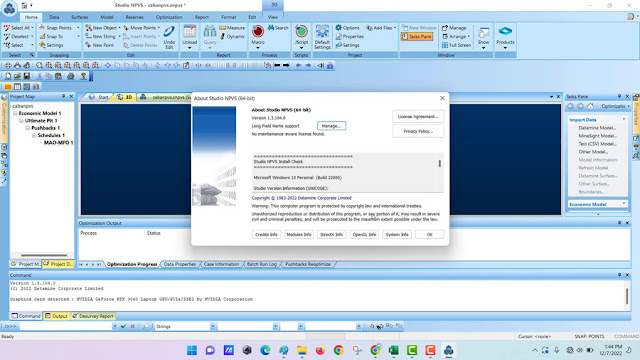640x360 pixels.
Task: Click the help question mark toolbar icon
Action: click(x=83, y=76)
